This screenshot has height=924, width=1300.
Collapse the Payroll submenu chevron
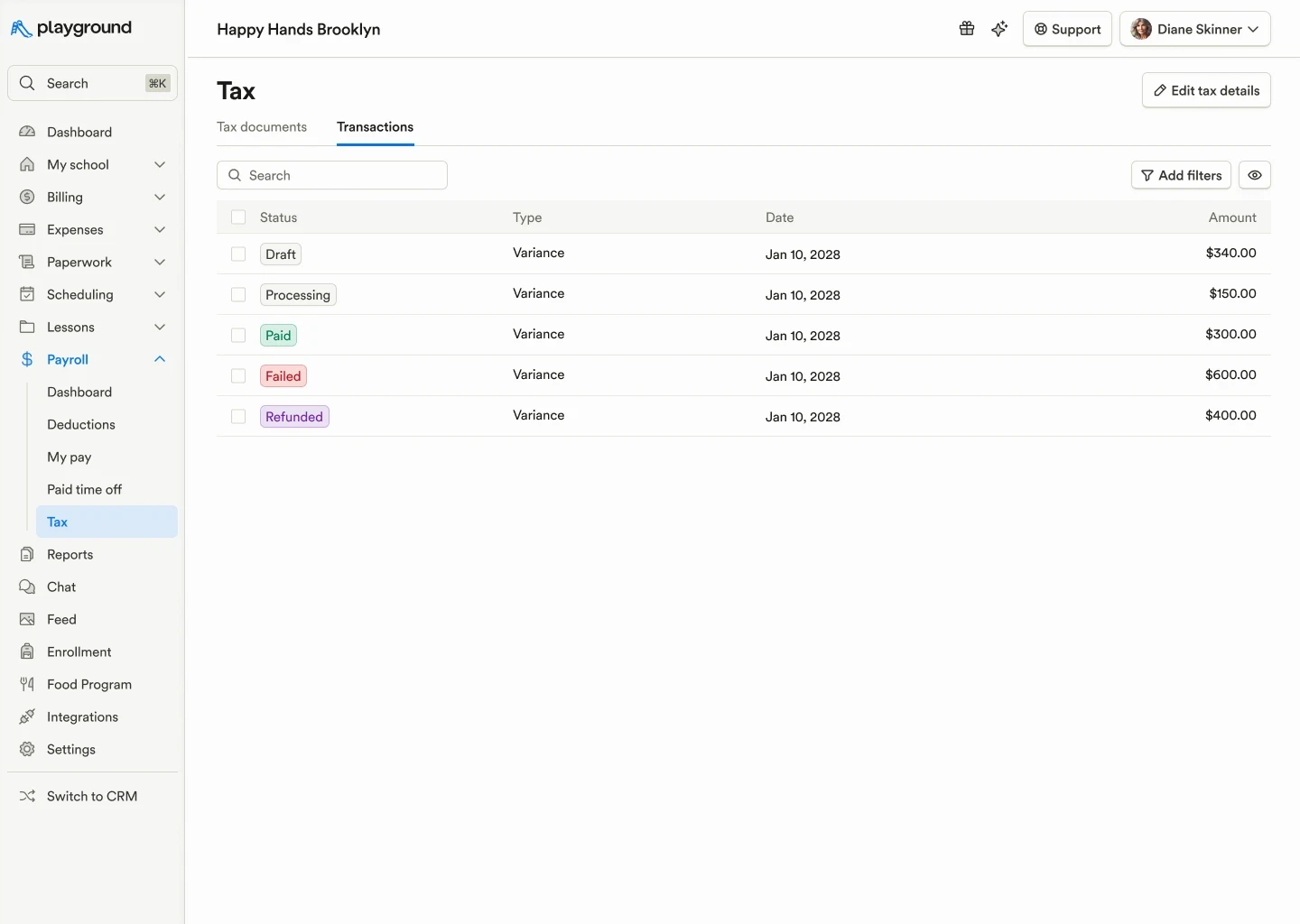pyautogui.click(x=160, y=359)
